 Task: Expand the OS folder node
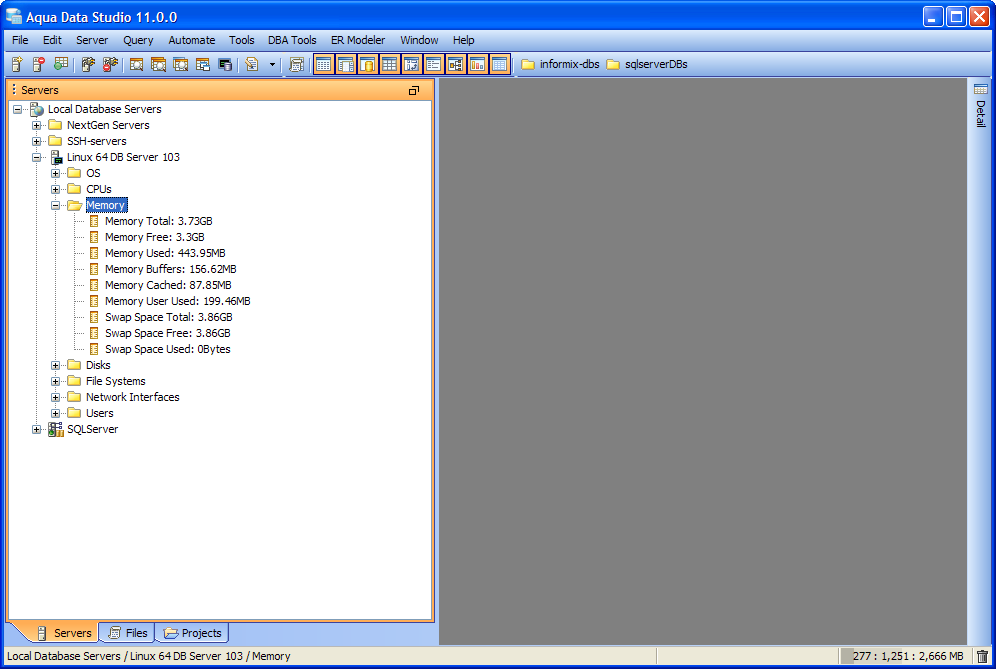55,173
